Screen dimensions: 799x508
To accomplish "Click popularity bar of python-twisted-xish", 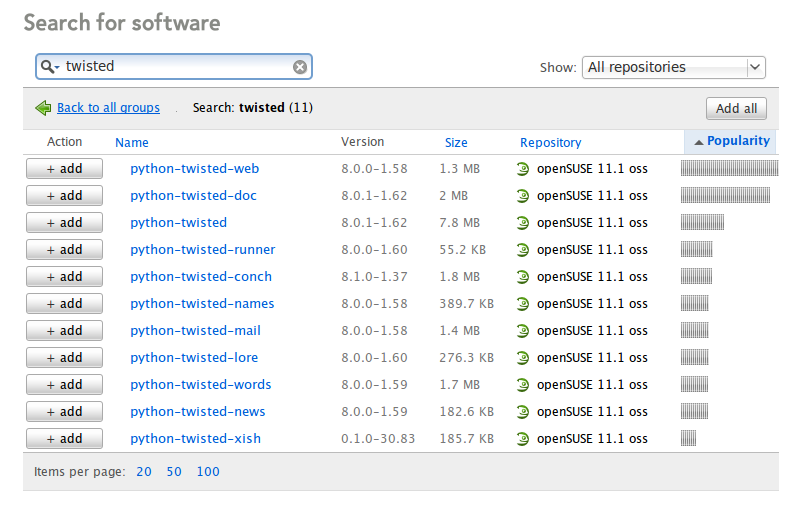I will pyautogui.click(x=688, y=438).
